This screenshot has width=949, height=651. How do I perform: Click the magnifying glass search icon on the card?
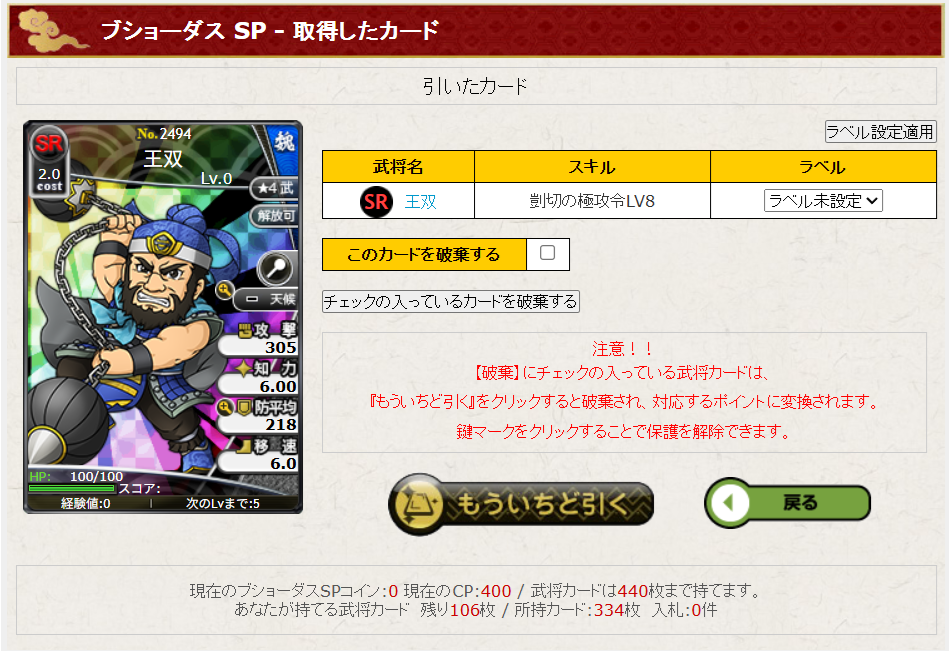coord(275,267)
